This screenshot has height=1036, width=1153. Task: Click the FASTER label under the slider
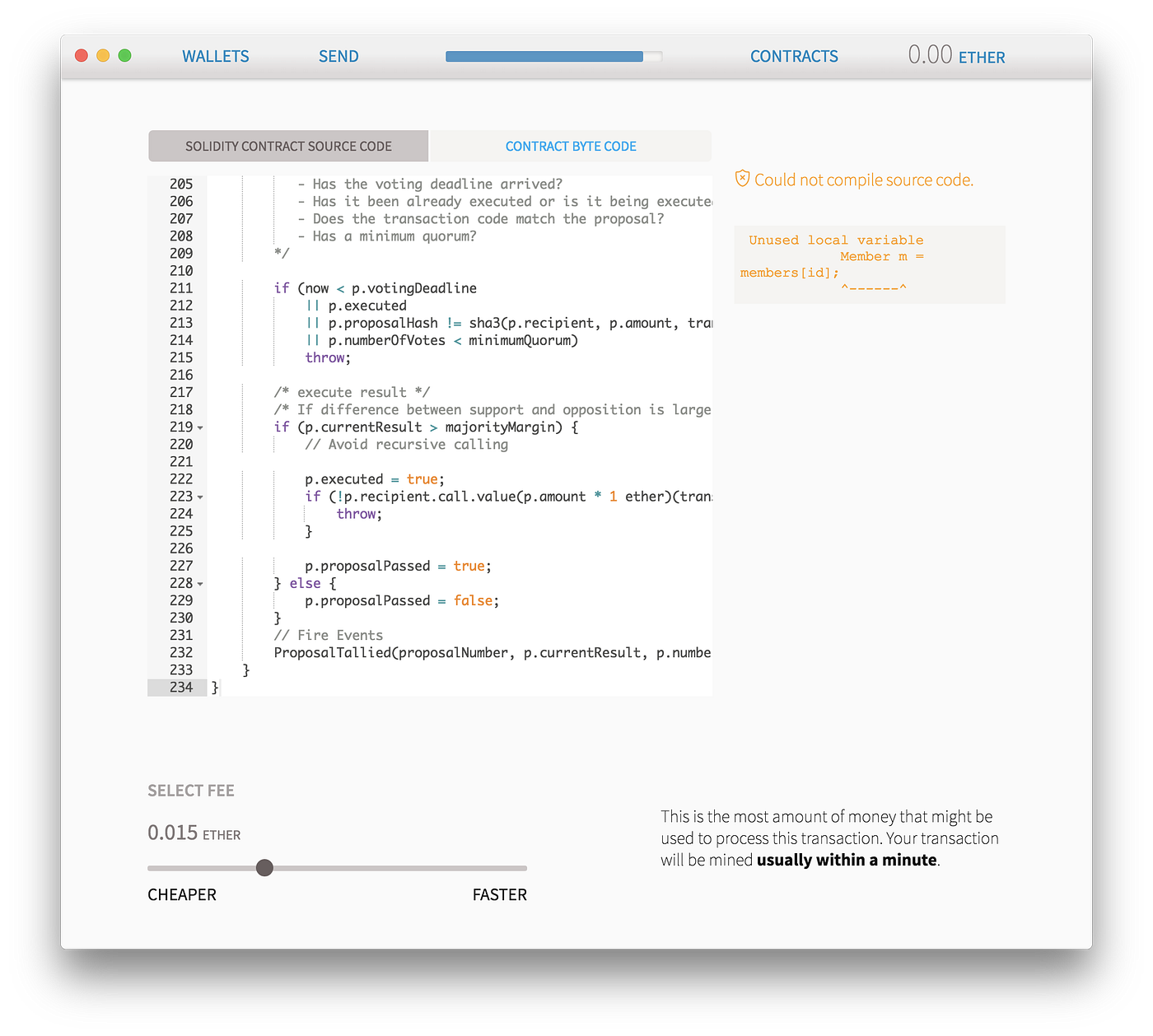pyautogui.click(x=500, y=894)
